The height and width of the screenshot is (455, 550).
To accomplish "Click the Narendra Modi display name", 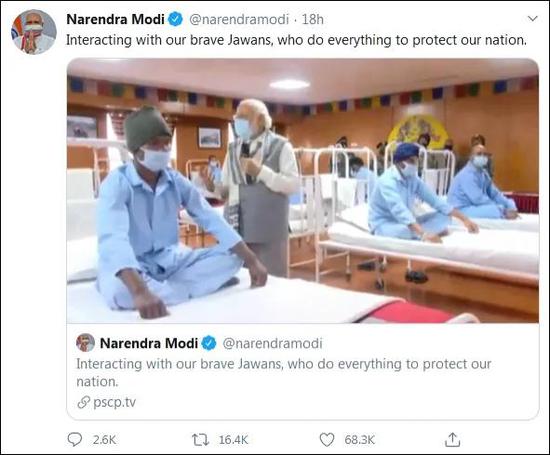I will pos(115,19).
